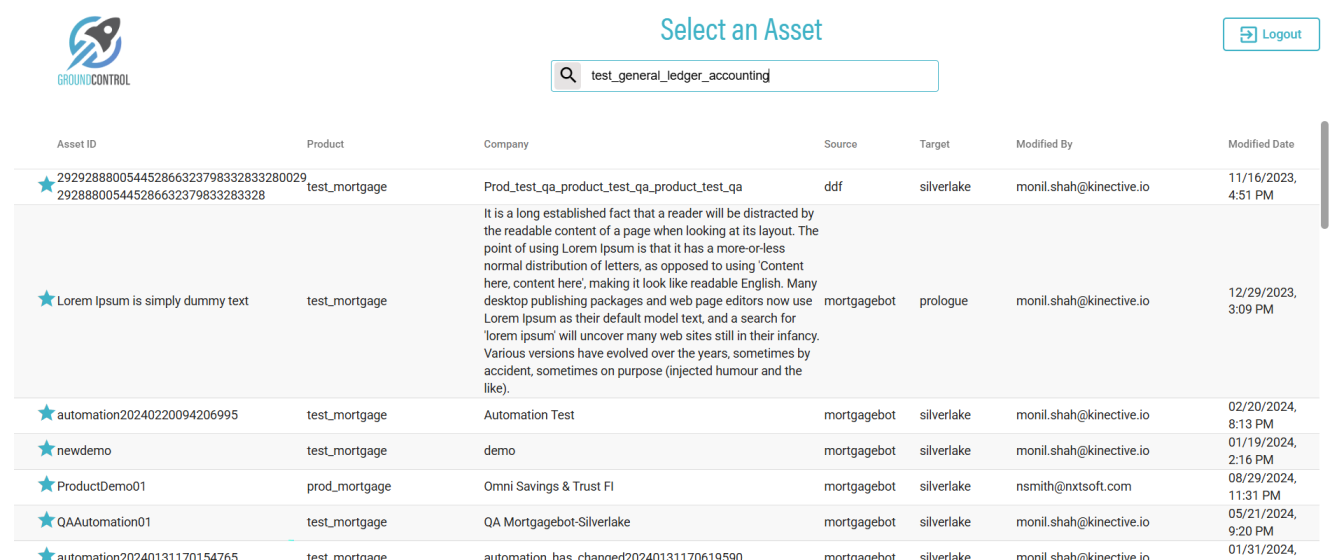The height and width of the screenshot is (560, 1344).
Task: Click the Product column header
Action: click(x=325, y=144)
